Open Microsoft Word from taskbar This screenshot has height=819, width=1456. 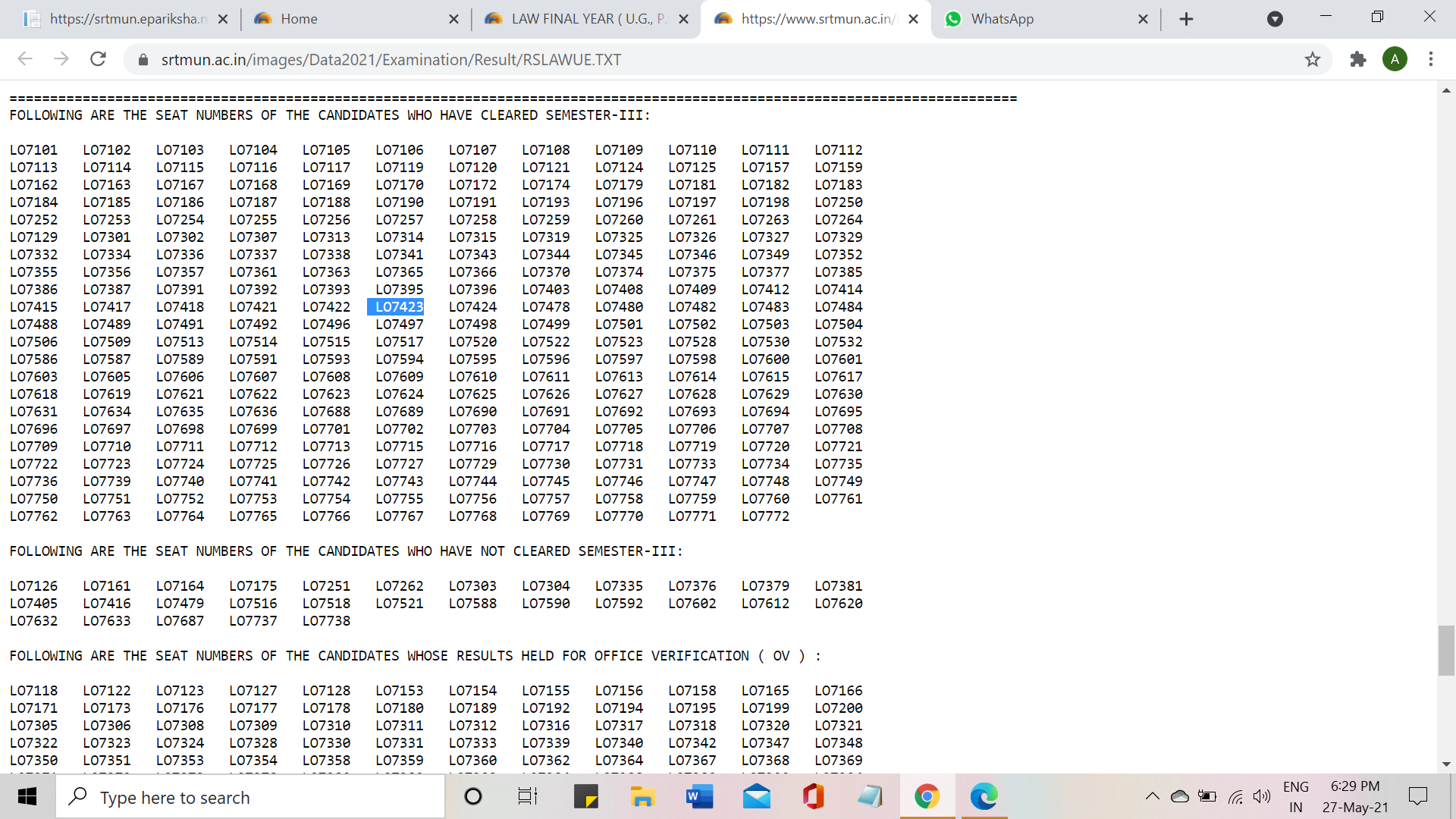(x=699, y=797)
